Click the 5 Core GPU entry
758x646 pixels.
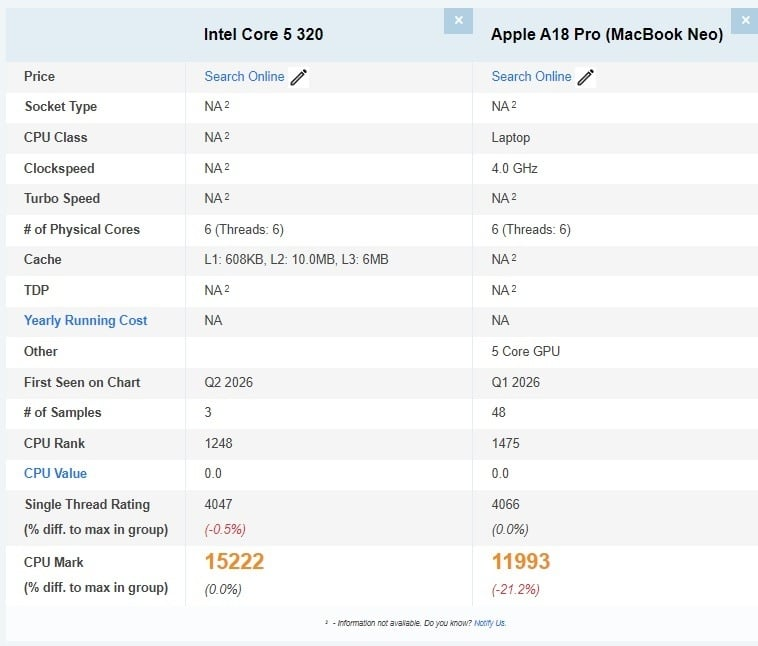click(525, 351)
